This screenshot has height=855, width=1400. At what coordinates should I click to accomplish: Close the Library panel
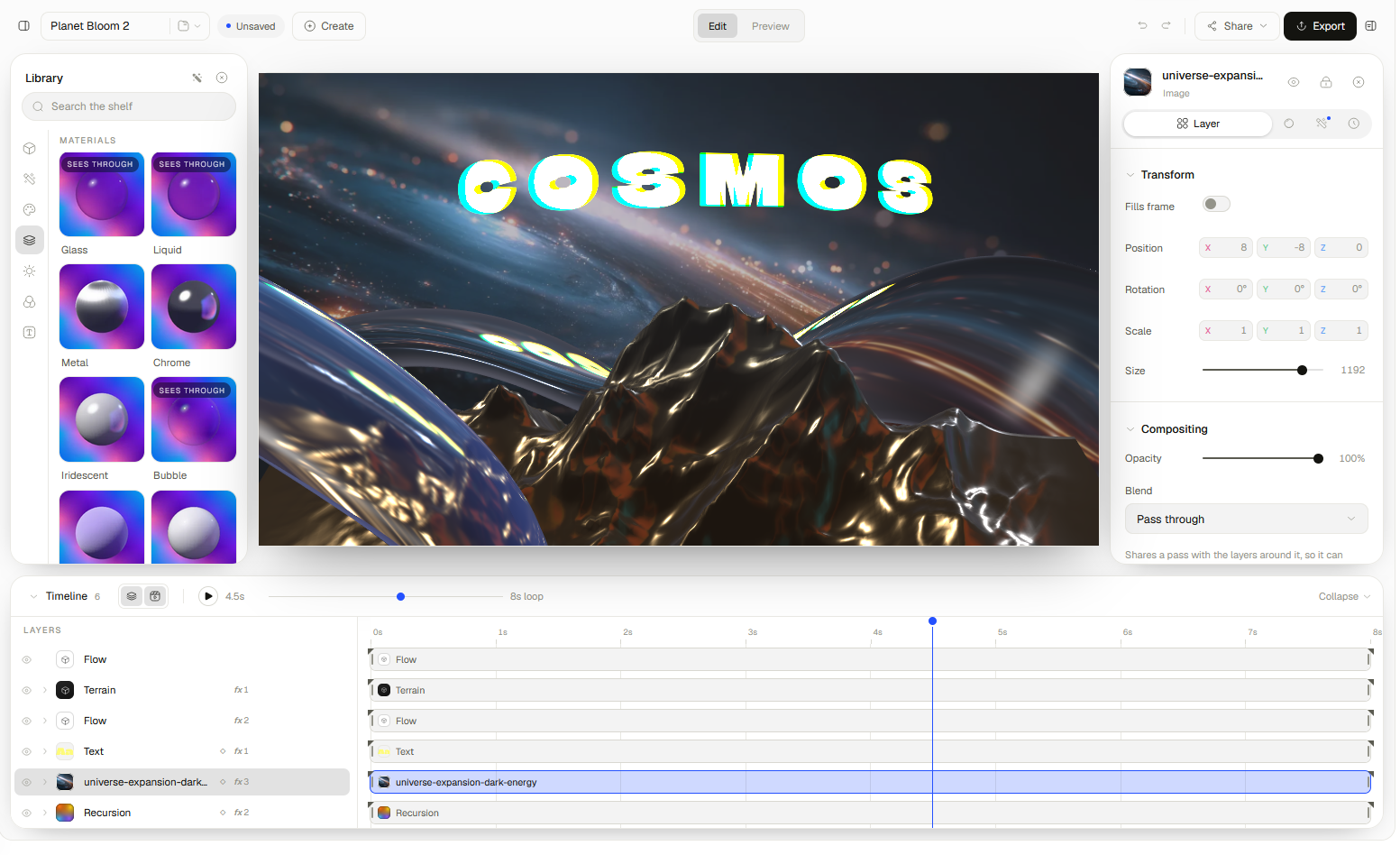222,78
